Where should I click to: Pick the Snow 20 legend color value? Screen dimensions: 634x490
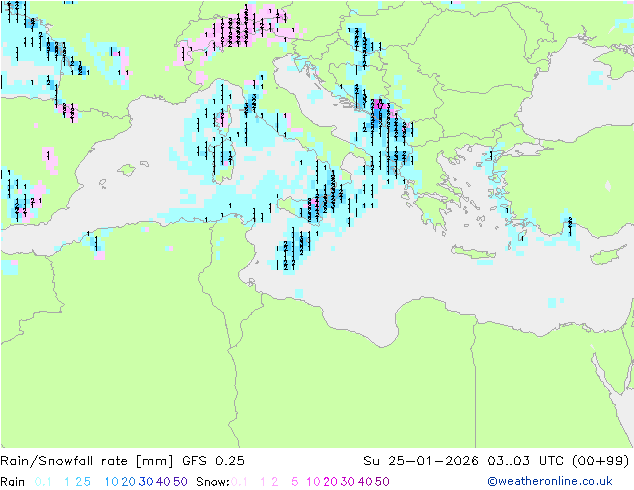point(331,482)
